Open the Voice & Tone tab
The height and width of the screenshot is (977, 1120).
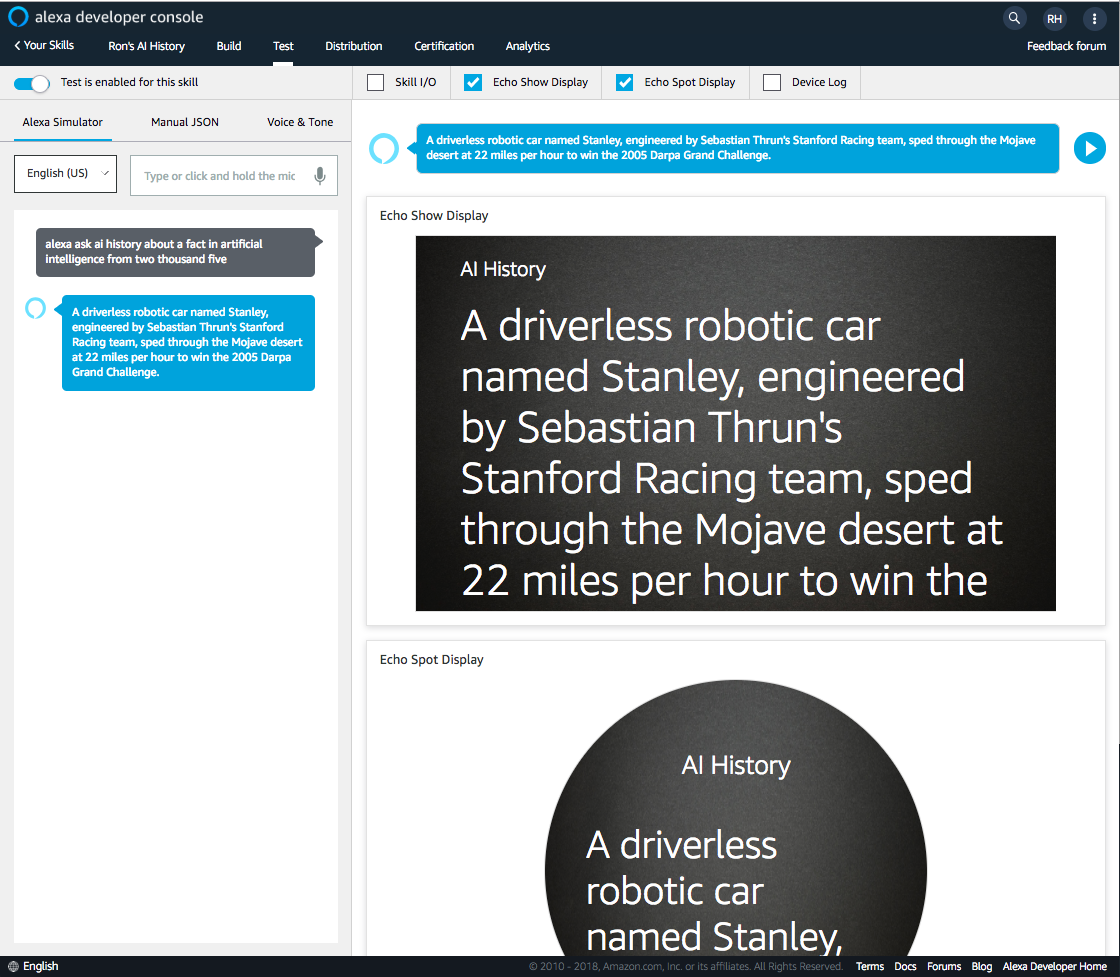pos(300,122)
